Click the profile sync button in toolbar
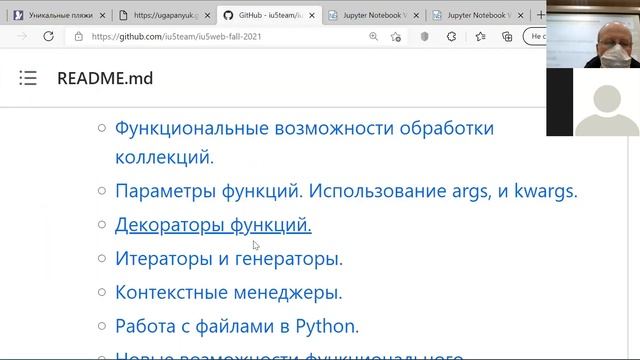 pyautogui.click(x=535, y=36)
